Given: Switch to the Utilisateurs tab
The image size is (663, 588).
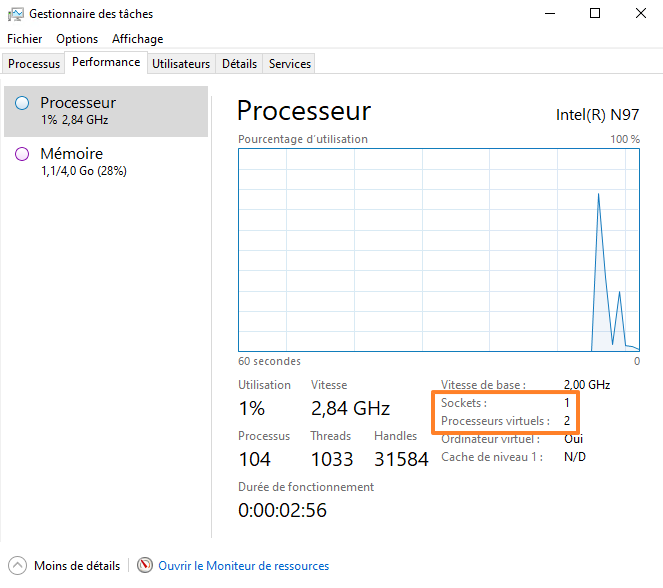Looking at the screenshot, I should (x=181, y=64).
